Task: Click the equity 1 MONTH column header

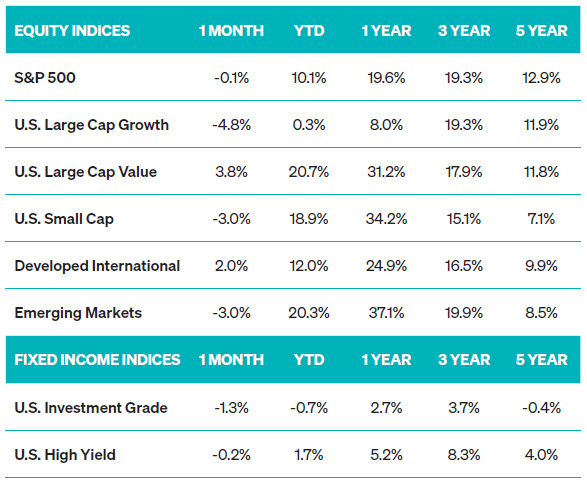Action: coord(231,31)
